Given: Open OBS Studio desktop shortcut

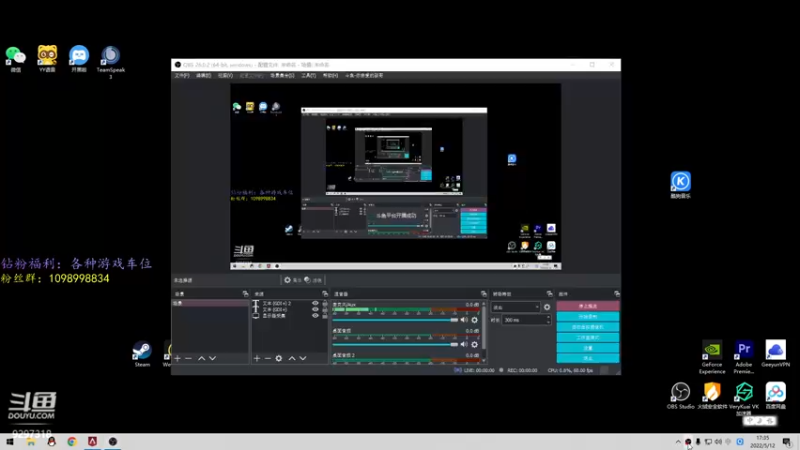Looking at the screenshot, I should coord(680,395).
